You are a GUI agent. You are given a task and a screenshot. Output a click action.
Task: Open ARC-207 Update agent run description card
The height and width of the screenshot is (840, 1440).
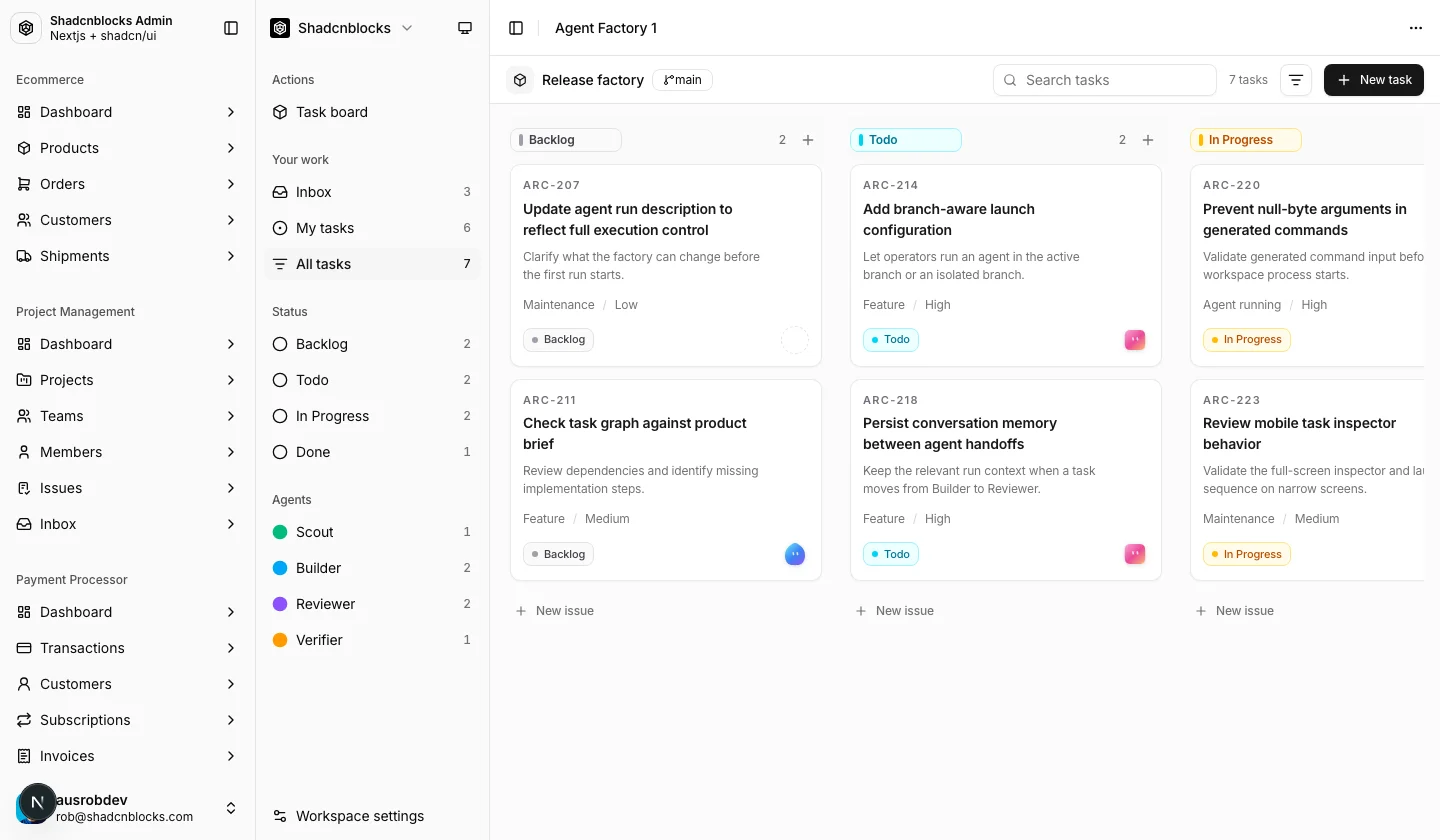(666, 266)
